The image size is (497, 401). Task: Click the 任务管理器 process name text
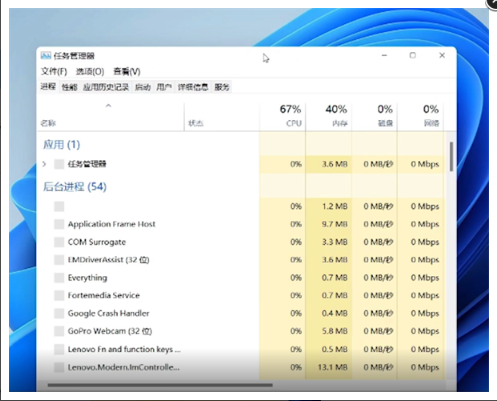coord(87,164)
